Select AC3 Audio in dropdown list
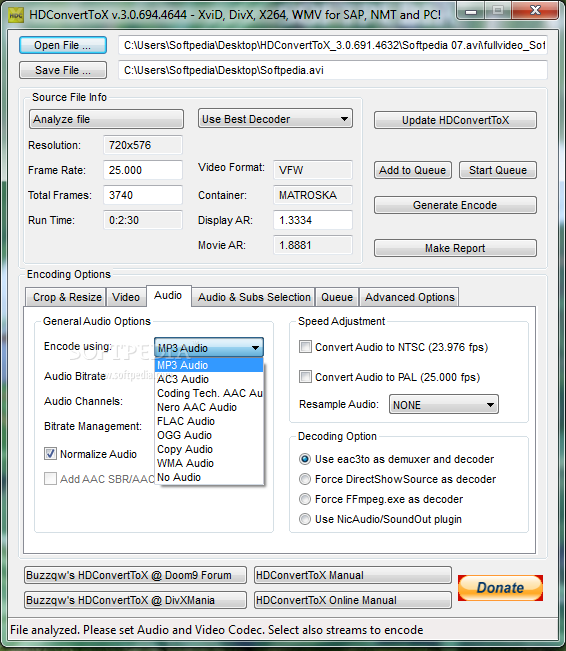The width and height of the screenshot is (566, 651). point(209,379)
